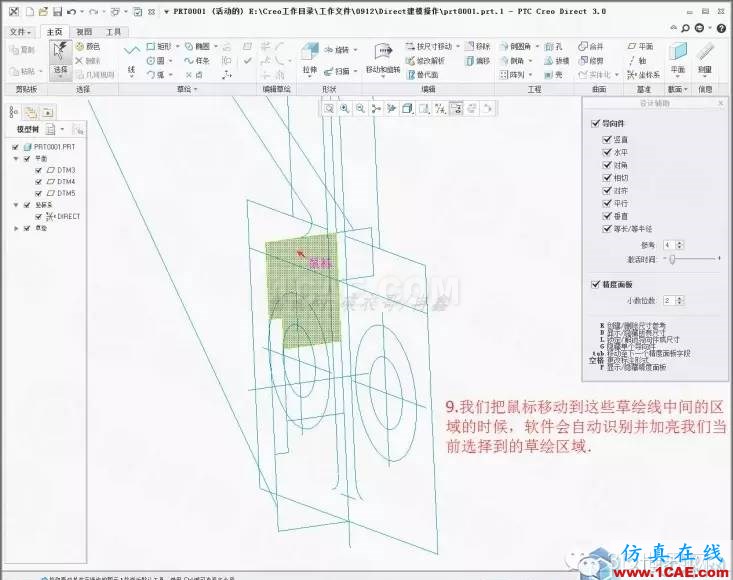Toggle the 垂直 perpendicular guide checkbox
Image resolution: width=733 pixels, height=580 pixels.
point(607,216)
